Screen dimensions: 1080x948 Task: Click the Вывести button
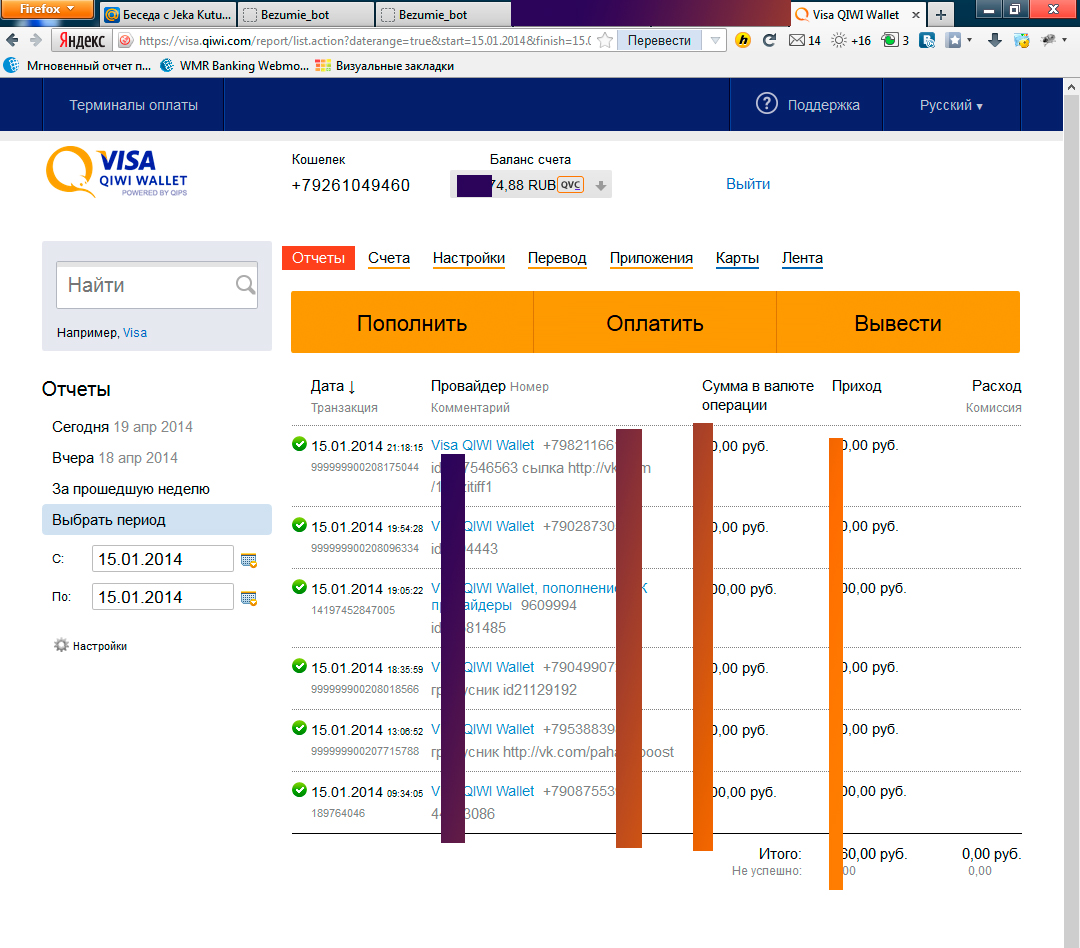click(897, 322)
